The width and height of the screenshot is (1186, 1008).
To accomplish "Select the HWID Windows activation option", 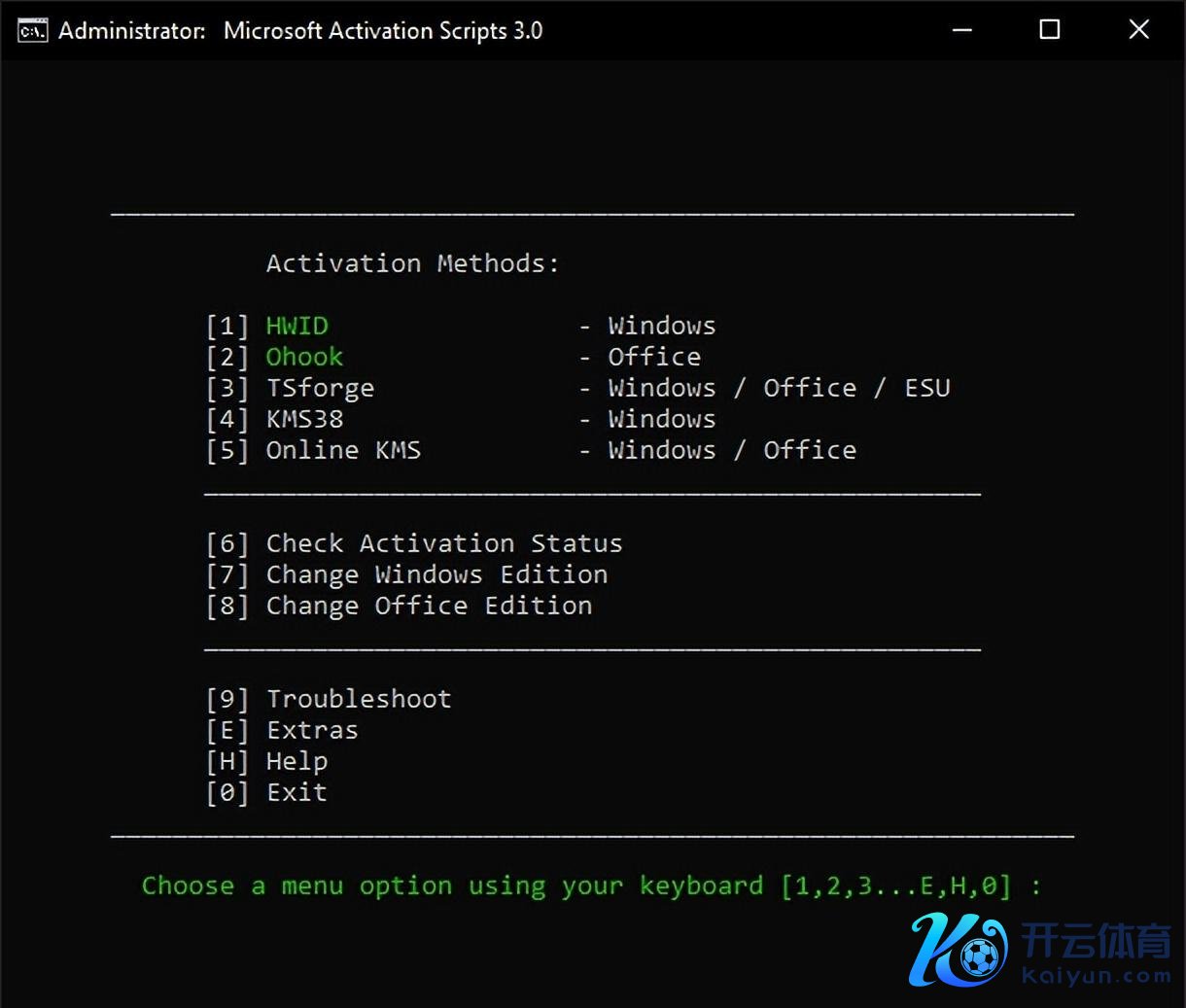I will tap(296, 326).
